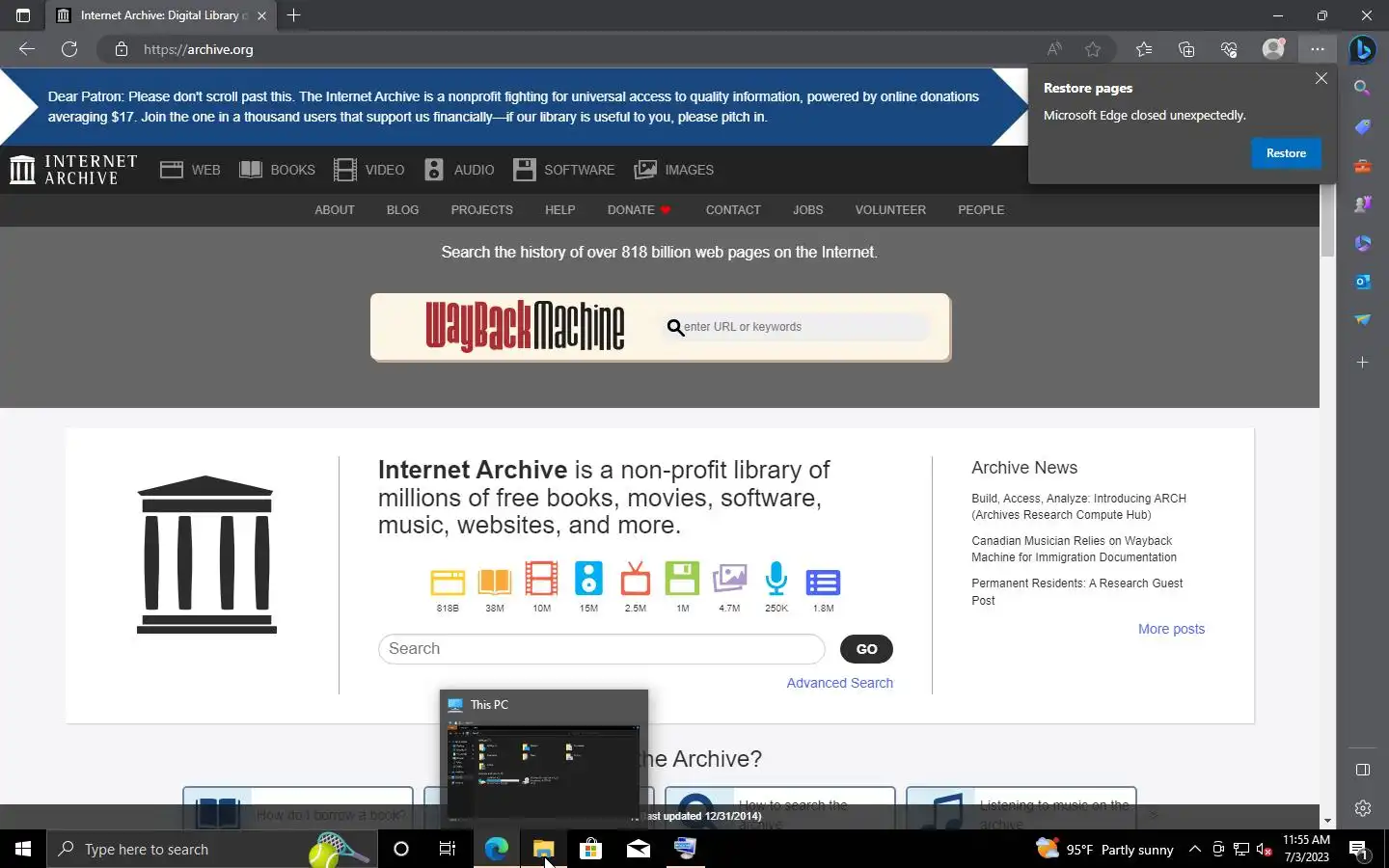Select the 4.7M images icon

(729, 579)
